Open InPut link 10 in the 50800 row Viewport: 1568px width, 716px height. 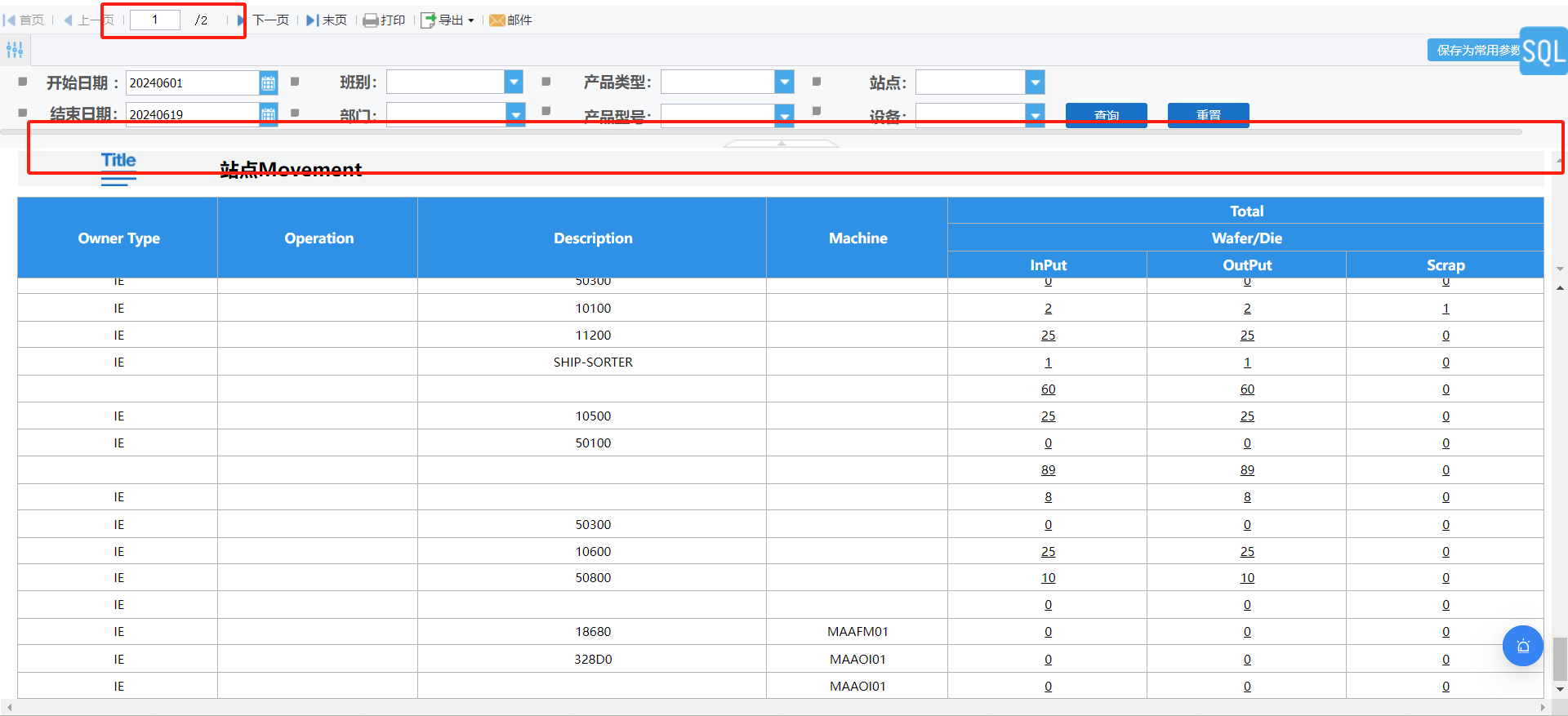[1048, 578]
